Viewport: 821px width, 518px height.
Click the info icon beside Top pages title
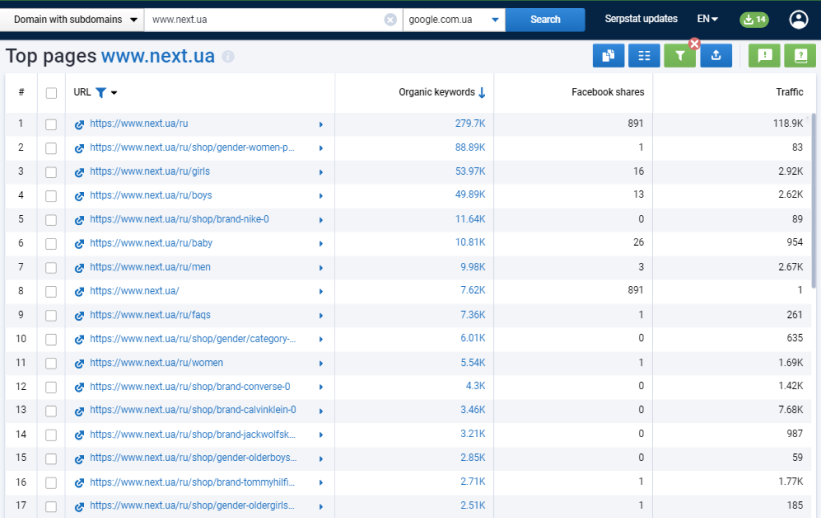point(228,56)
